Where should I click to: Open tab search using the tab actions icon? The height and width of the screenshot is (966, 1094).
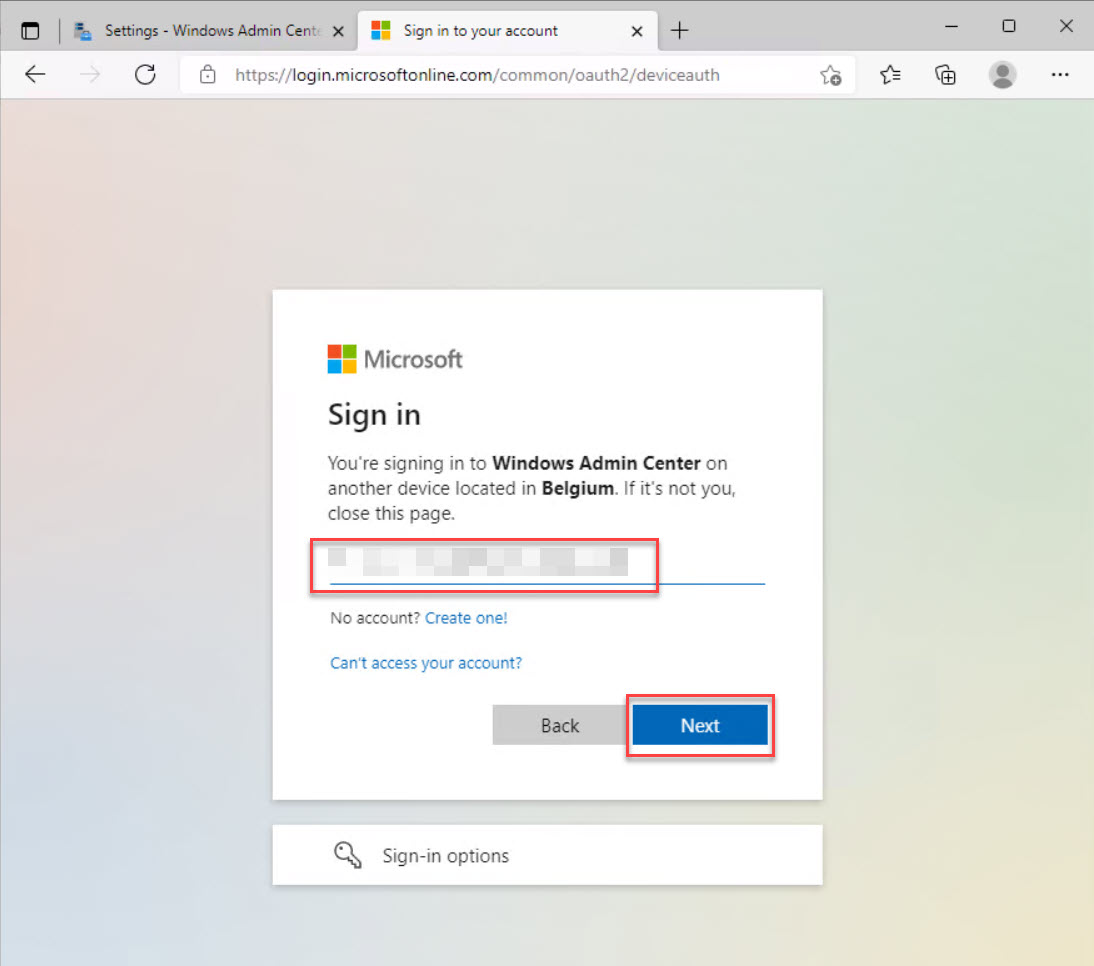click(x=30, y=30)
